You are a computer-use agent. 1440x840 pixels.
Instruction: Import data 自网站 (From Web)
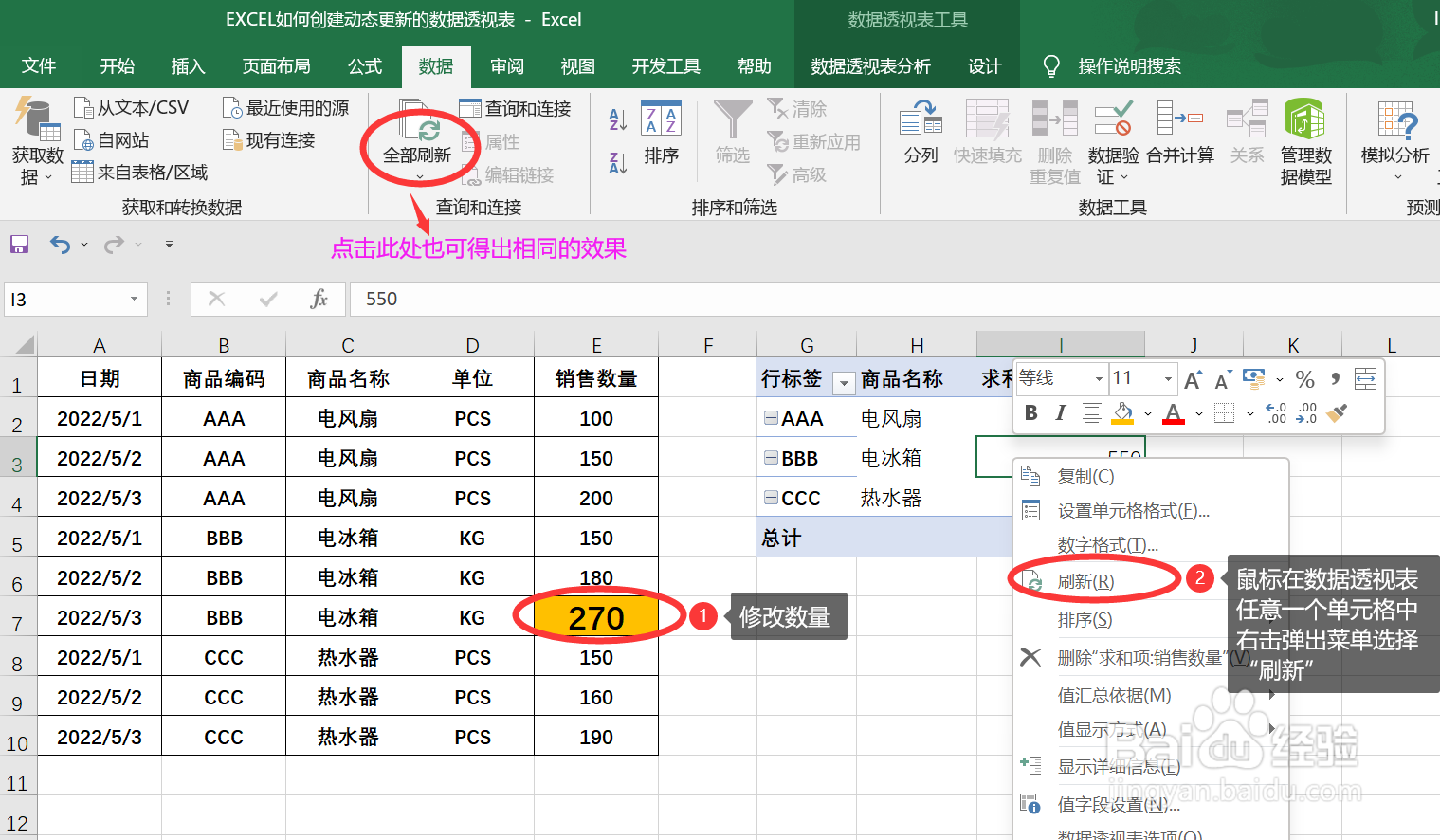coord(112,140)
